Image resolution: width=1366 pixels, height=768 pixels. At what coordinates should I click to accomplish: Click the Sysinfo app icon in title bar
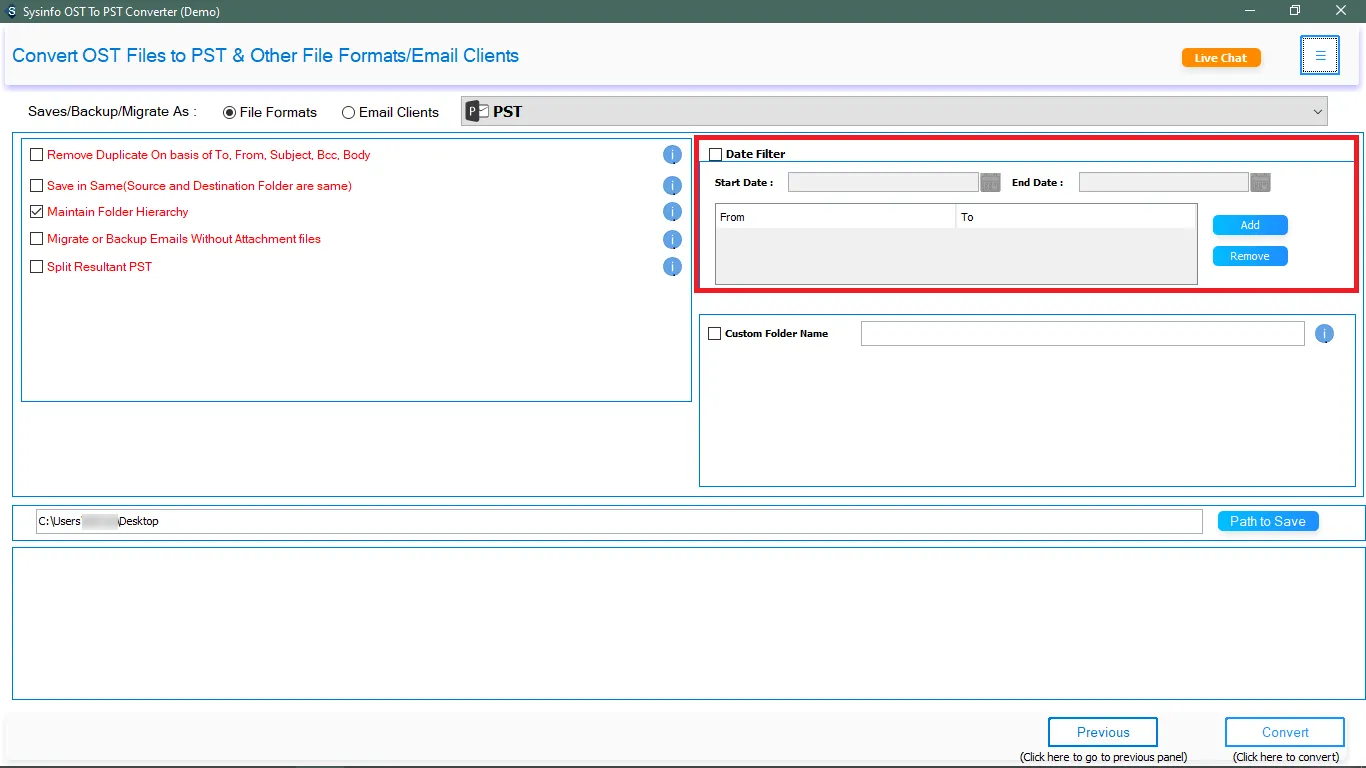11,11
